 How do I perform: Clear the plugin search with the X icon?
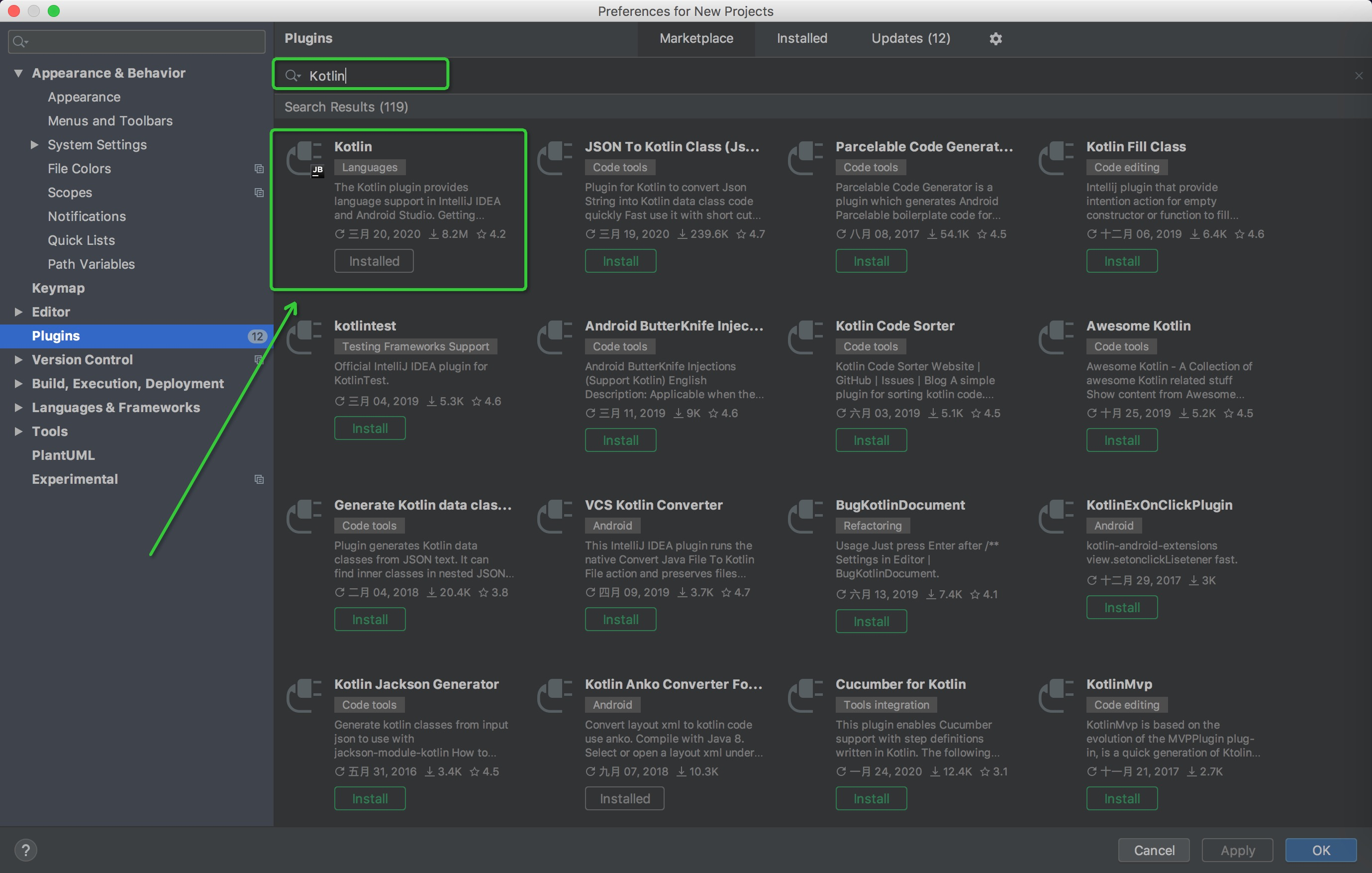point(1359,75)
